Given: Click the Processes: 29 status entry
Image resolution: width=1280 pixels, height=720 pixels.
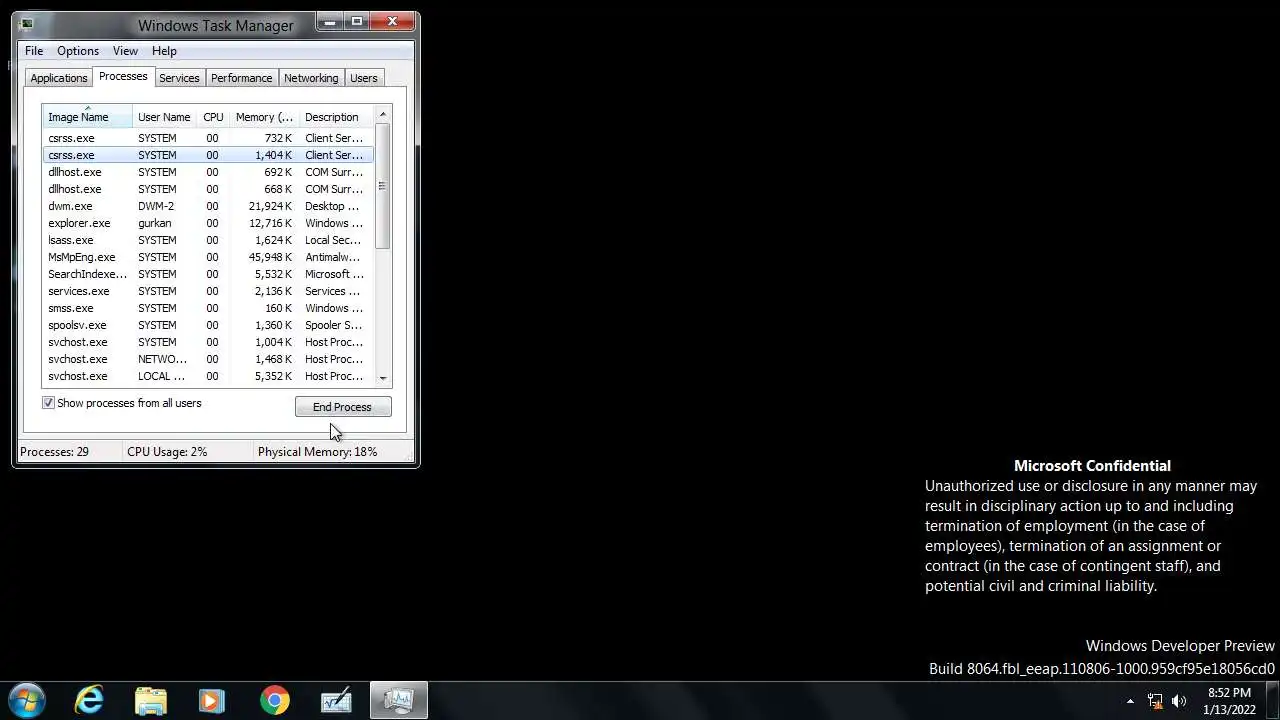Looking at the screenshot, I should click(55, 452).
